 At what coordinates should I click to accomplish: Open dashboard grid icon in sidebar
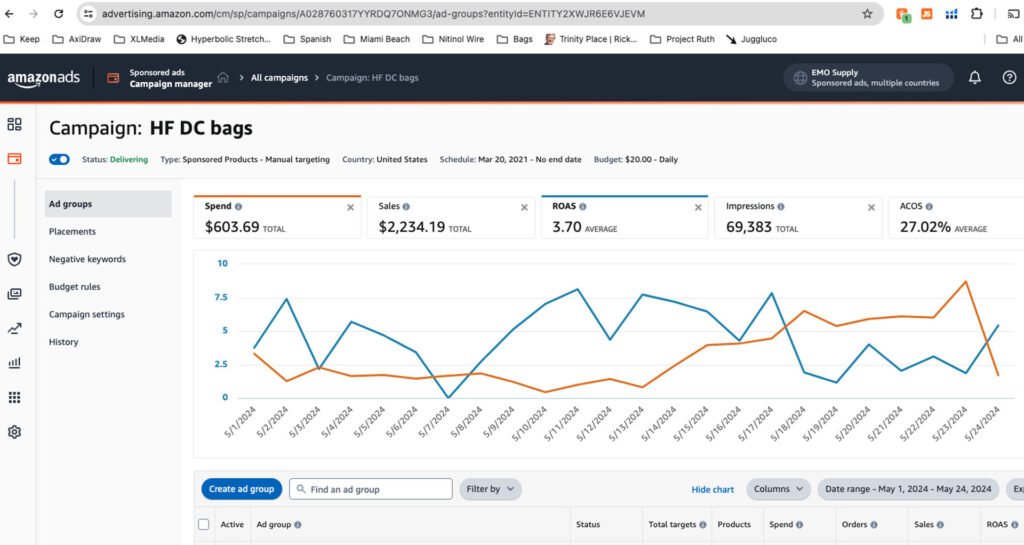[x=14, y=124]
